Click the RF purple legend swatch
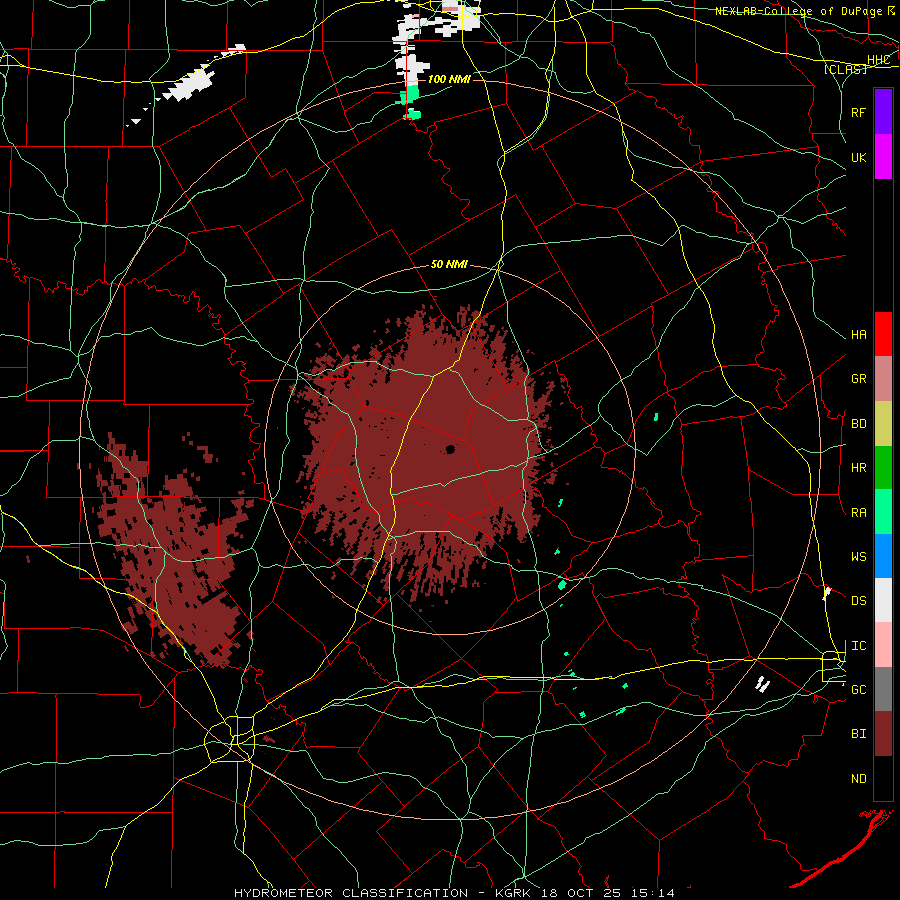 (883, 112)
